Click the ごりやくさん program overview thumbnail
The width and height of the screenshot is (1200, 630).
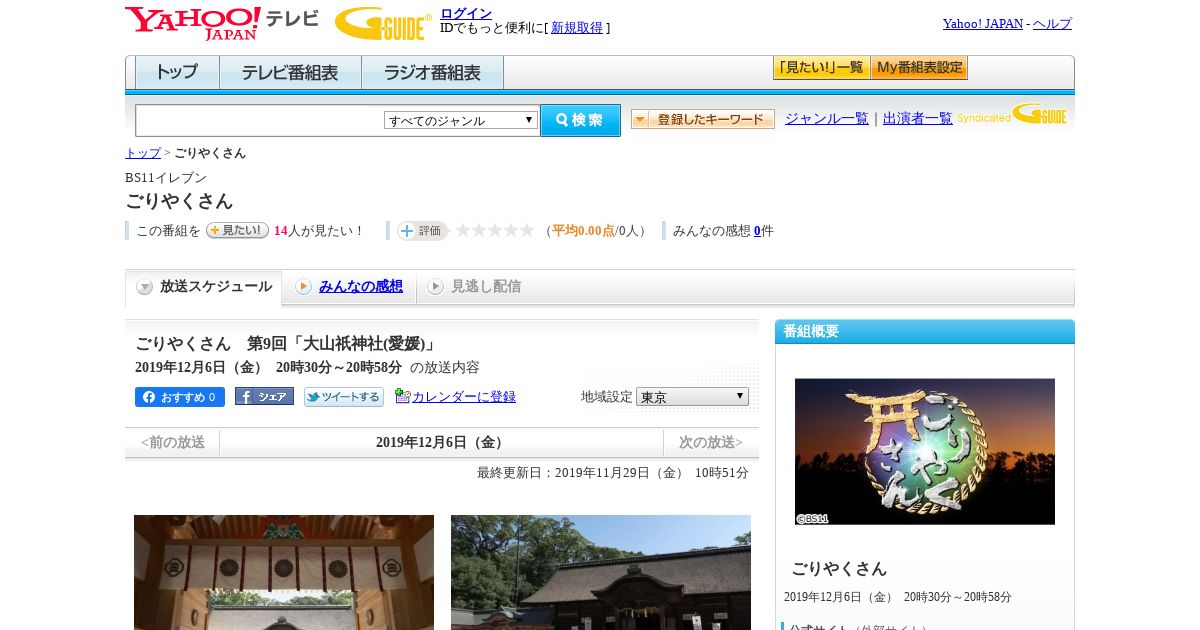[925, 451]
